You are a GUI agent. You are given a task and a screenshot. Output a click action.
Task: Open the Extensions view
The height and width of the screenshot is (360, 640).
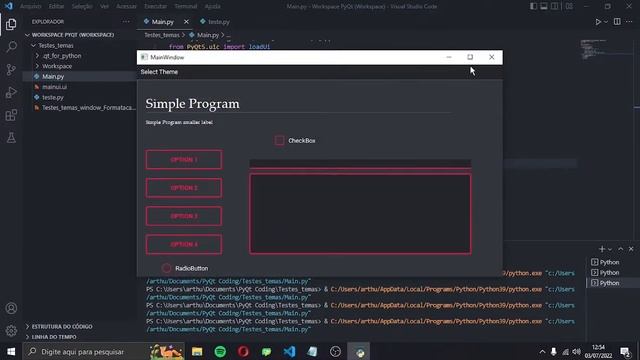tap(11, 115)
